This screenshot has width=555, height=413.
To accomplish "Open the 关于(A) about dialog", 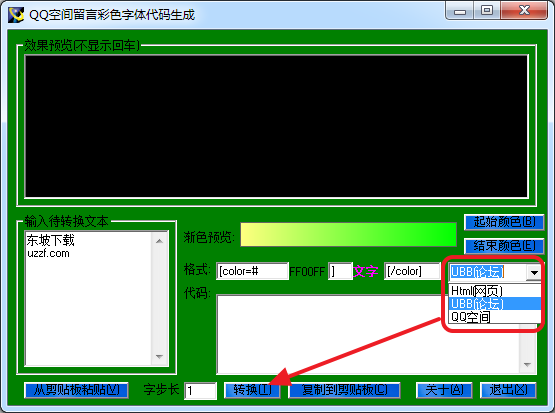I will [x=444, y=390].
